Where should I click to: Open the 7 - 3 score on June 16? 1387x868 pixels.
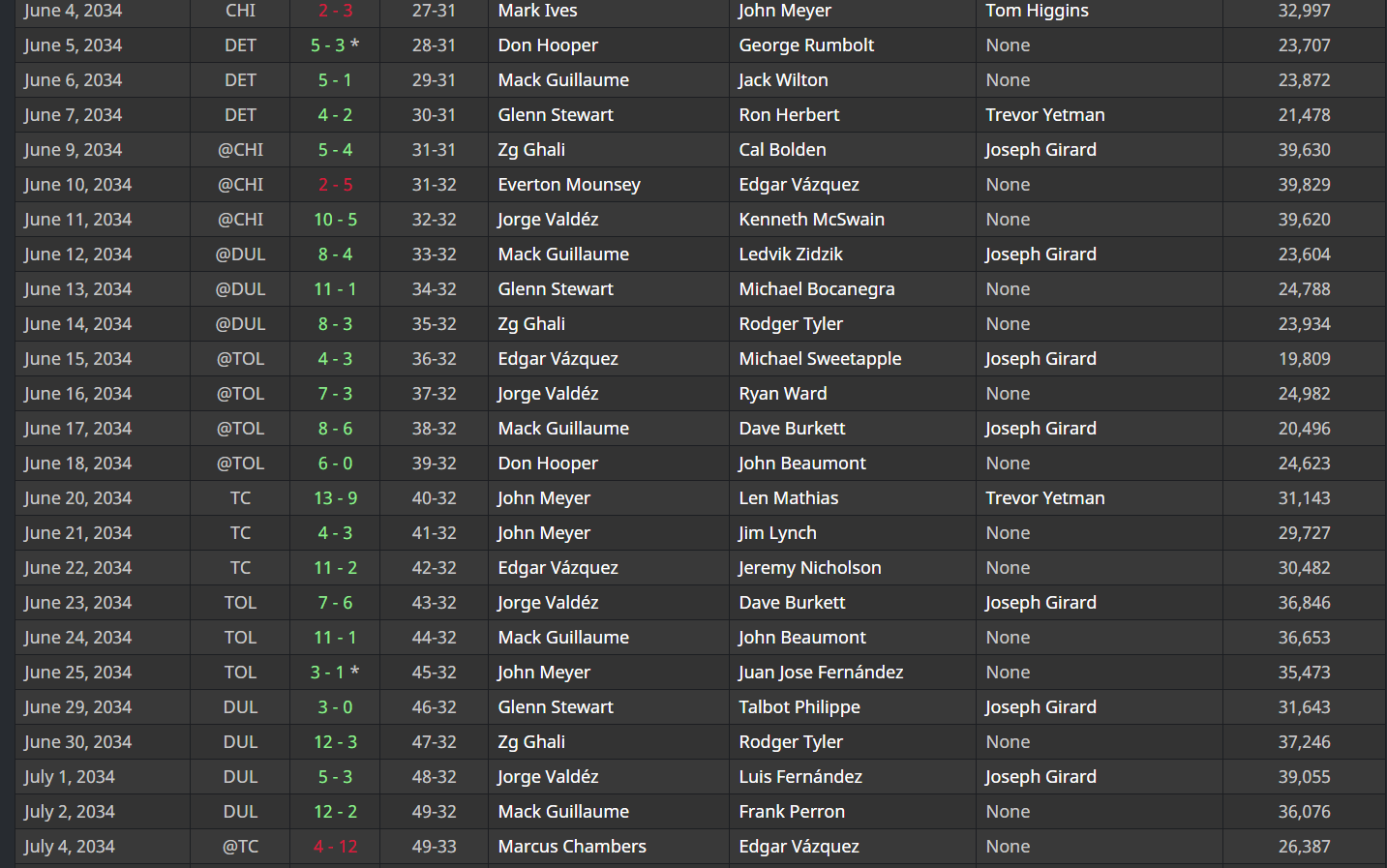pos(335,394)
